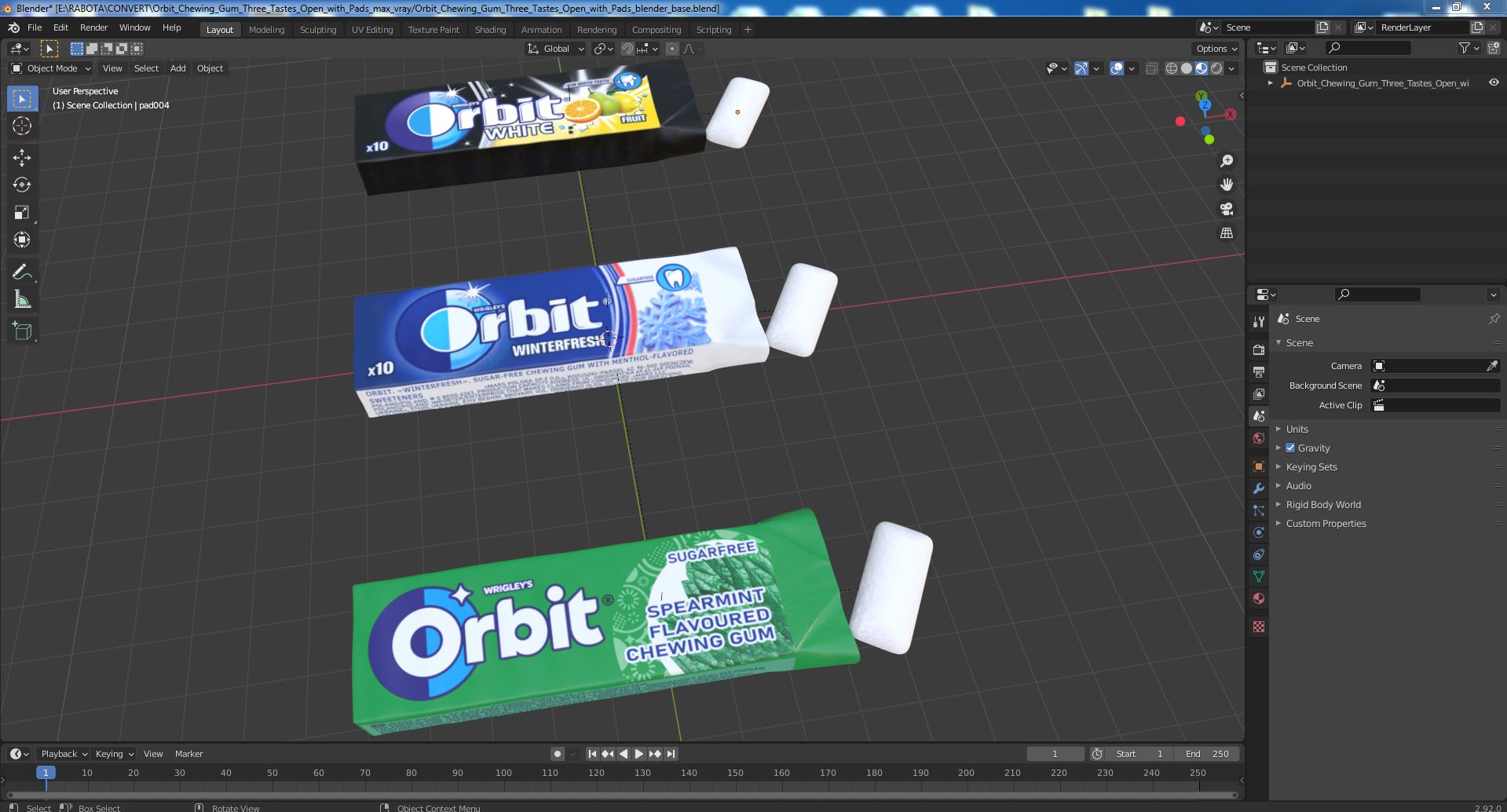Open the Render menu

point(93,27)
